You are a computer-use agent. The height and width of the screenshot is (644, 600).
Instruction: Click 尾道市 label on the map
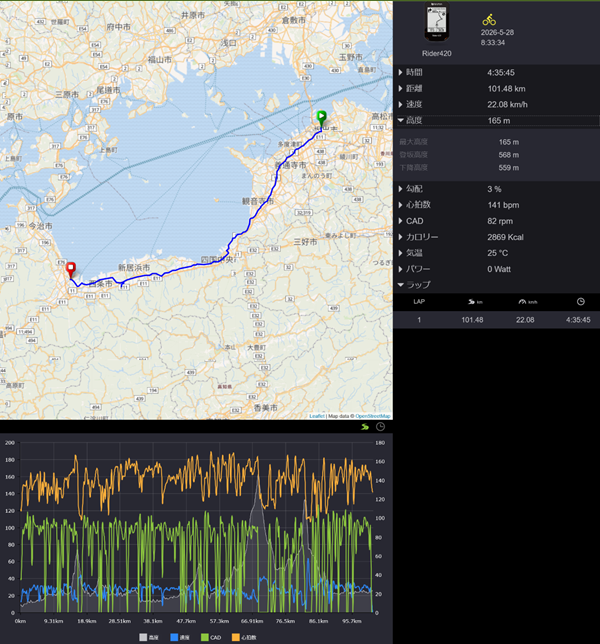(x=108, y=90)
